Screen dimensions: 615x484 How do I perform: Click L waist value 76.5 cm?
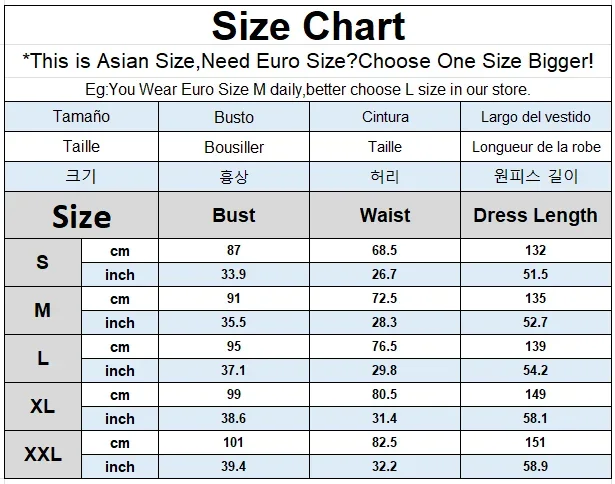coord(385,346)
